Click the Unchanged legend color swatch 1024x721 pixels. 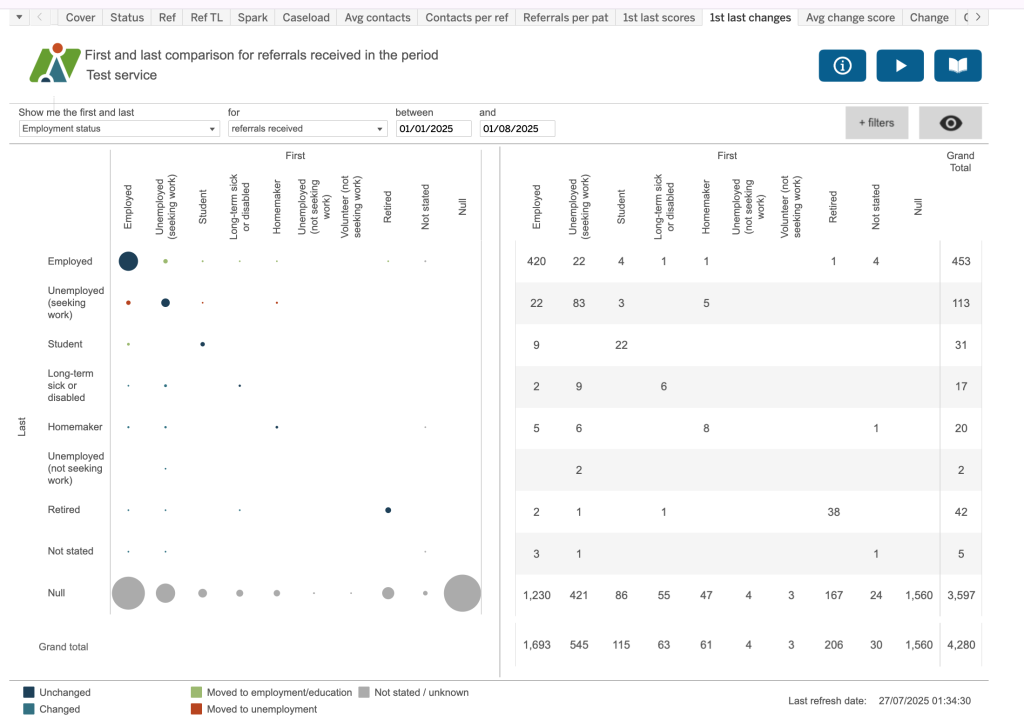tap(29, 692)
